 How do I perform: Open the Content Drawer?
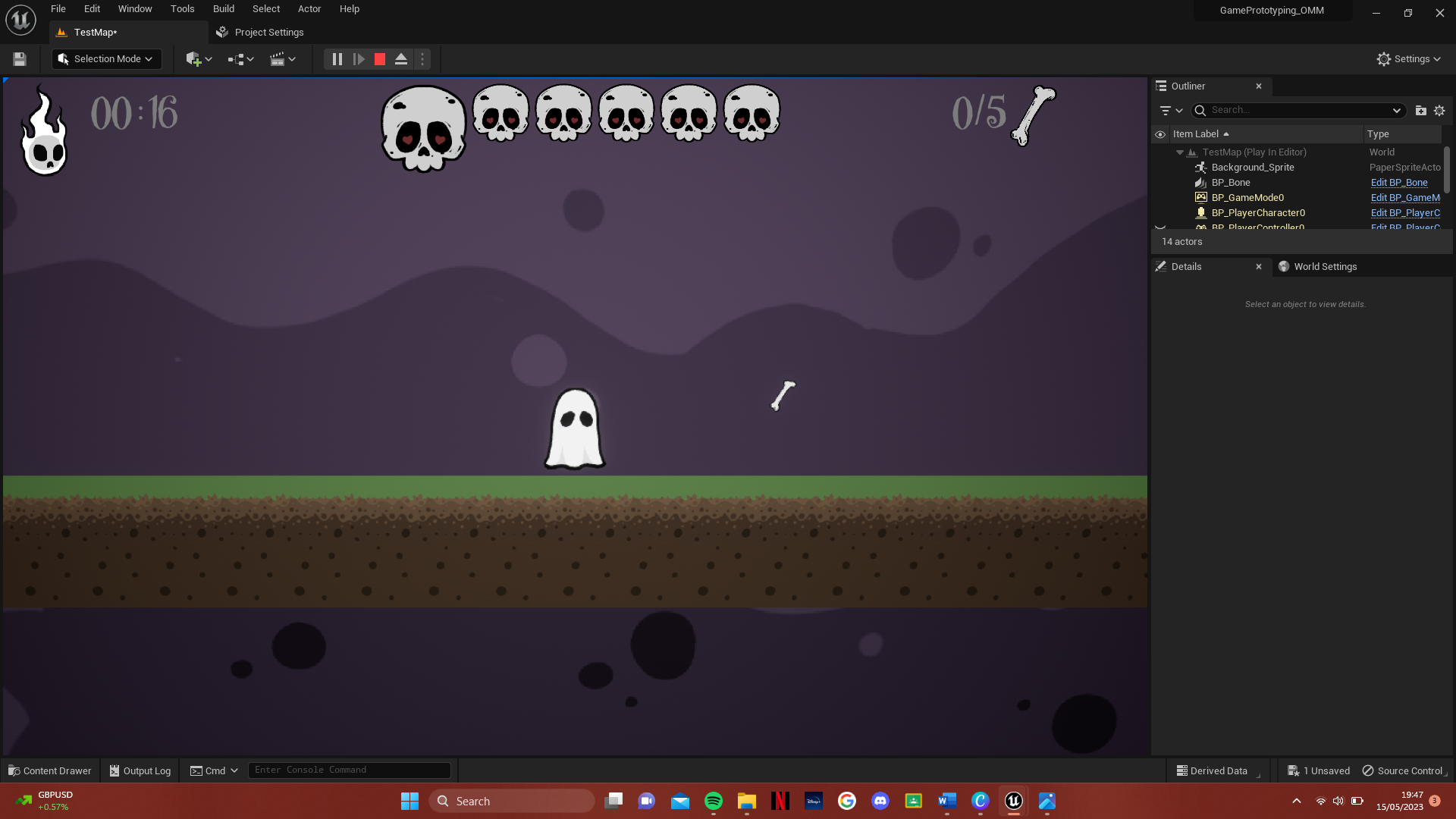point(50,770)
